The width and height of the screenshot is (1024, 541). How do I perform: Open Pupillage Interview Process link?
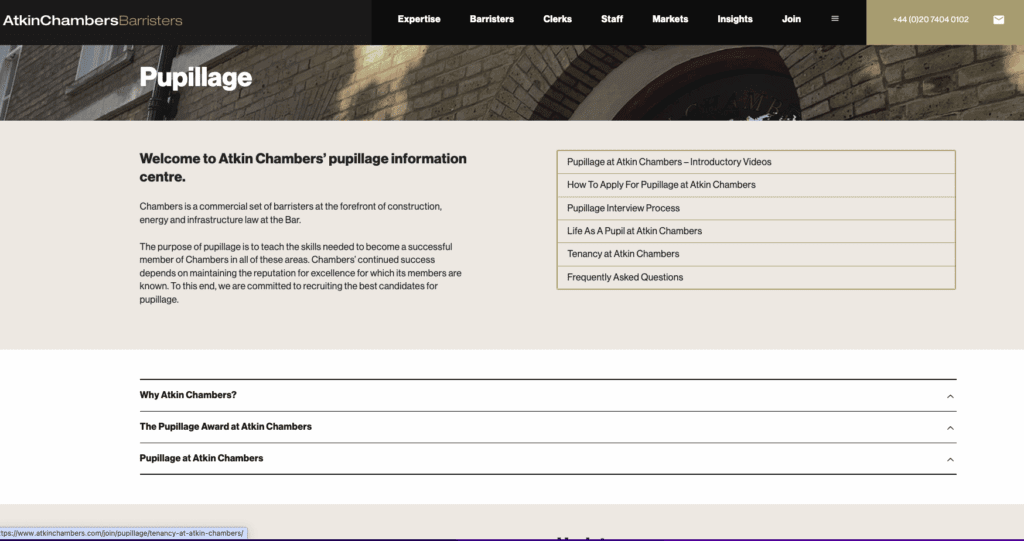(623, 208)
